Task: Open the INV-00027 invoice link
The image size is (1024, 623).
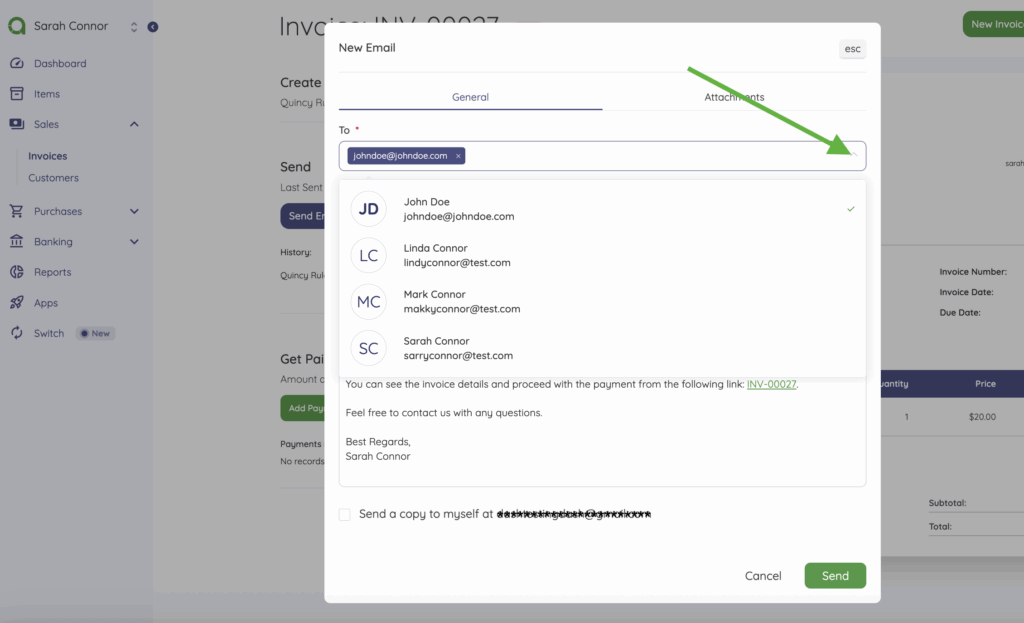Action: tap(771, 384)
